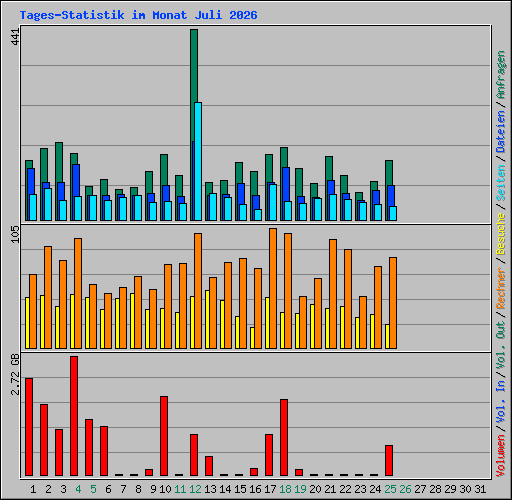This screenshot has width=512, height=500.
Task: Click the red Volumen bar on day 10
Action: coord(164,436)
